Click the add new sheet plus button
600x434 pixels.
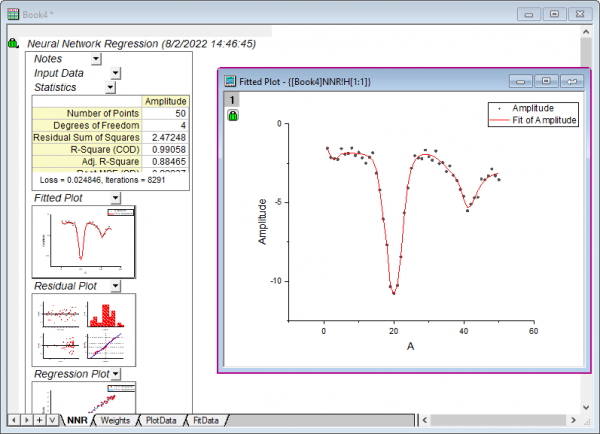[x=39, y=420]
